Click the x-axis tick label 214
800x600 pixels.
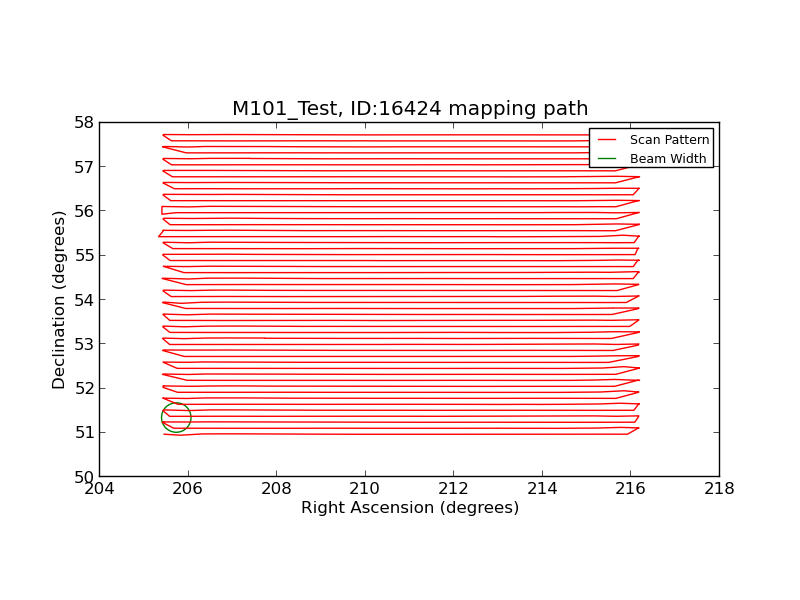[x=542, y=488]
